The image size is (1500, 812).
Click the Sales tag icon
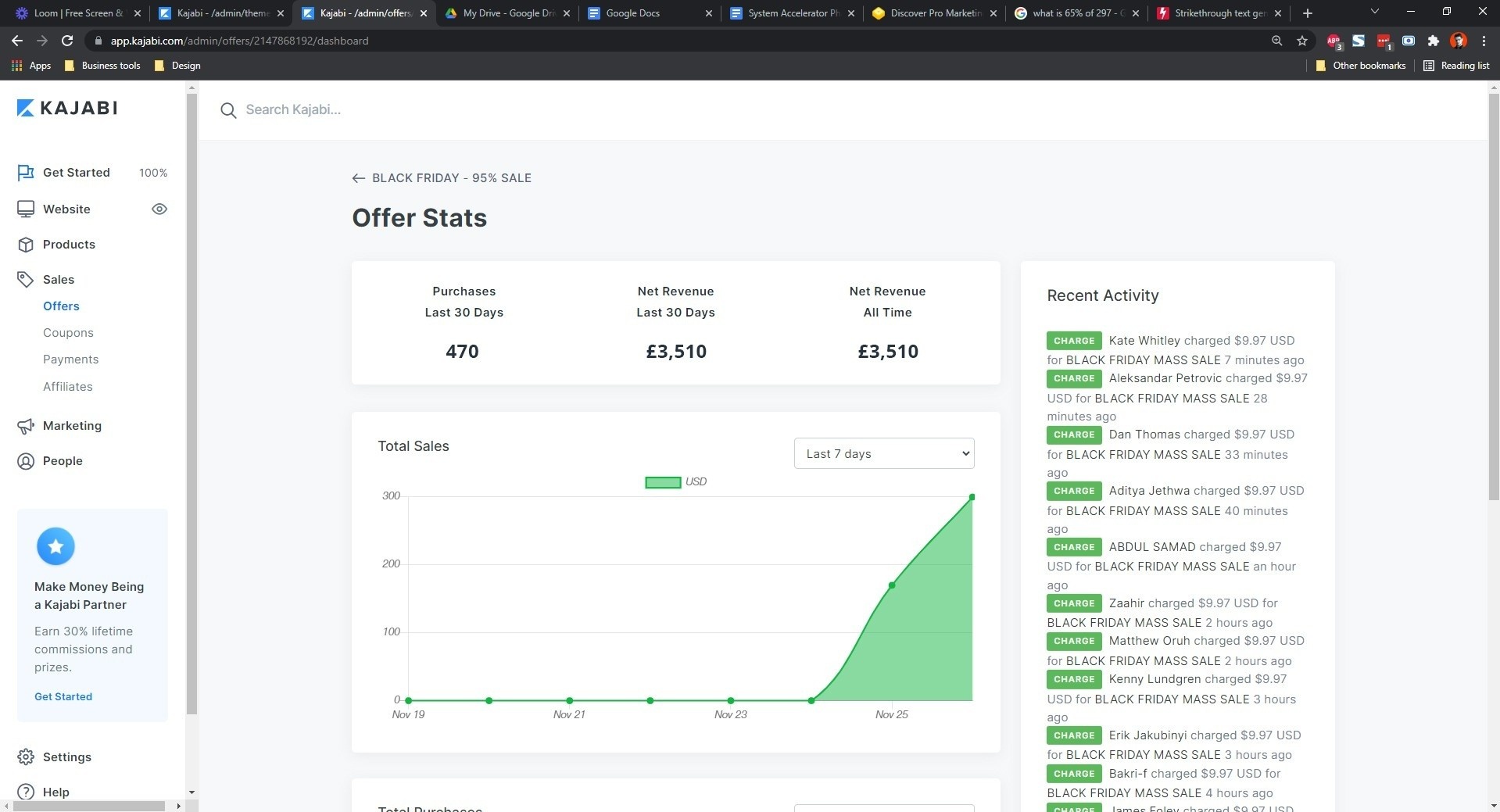[26, 280]
